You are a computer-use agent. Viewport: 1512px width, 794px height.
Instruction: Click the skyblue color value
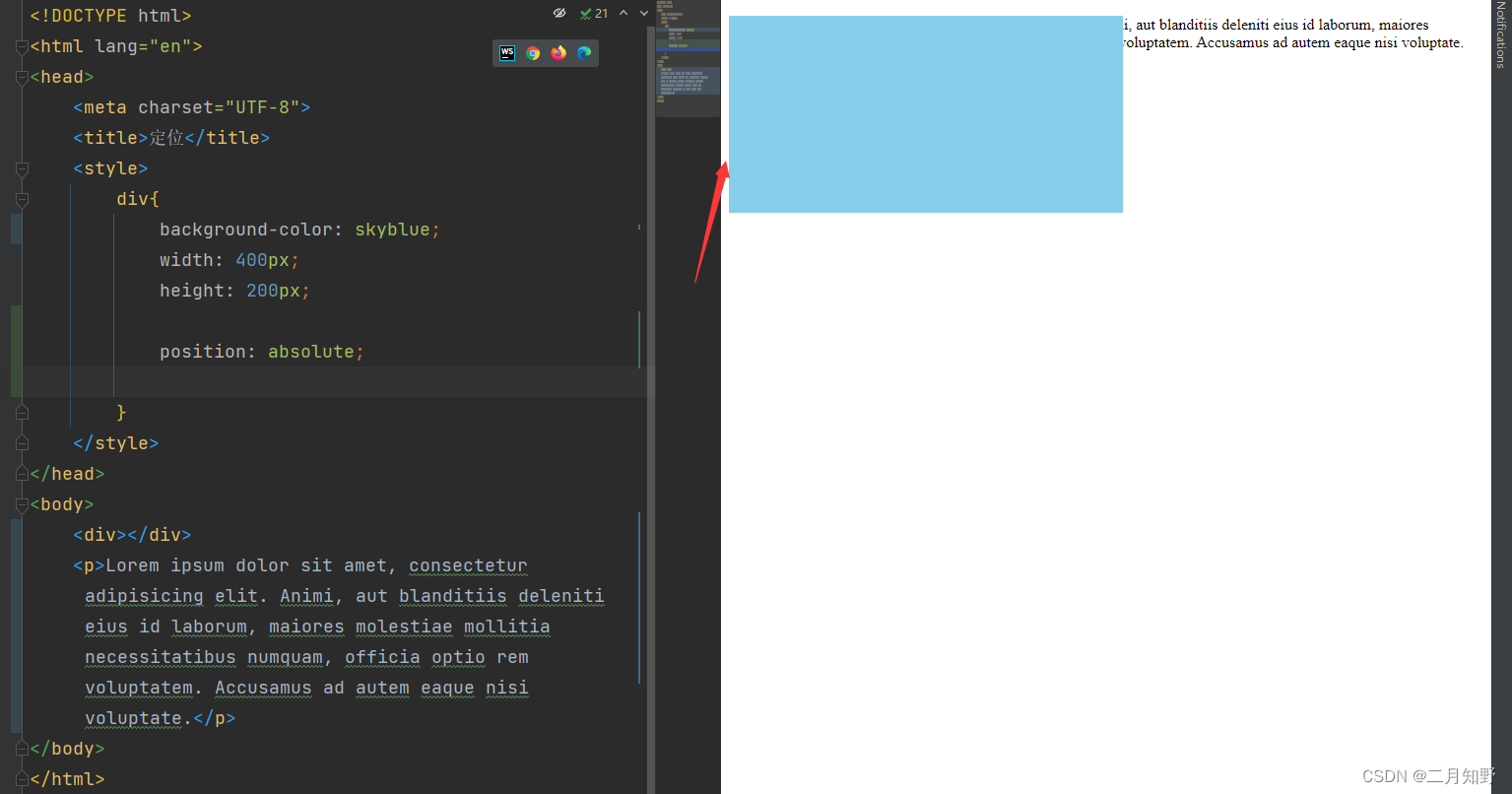(x=392, y=230)
